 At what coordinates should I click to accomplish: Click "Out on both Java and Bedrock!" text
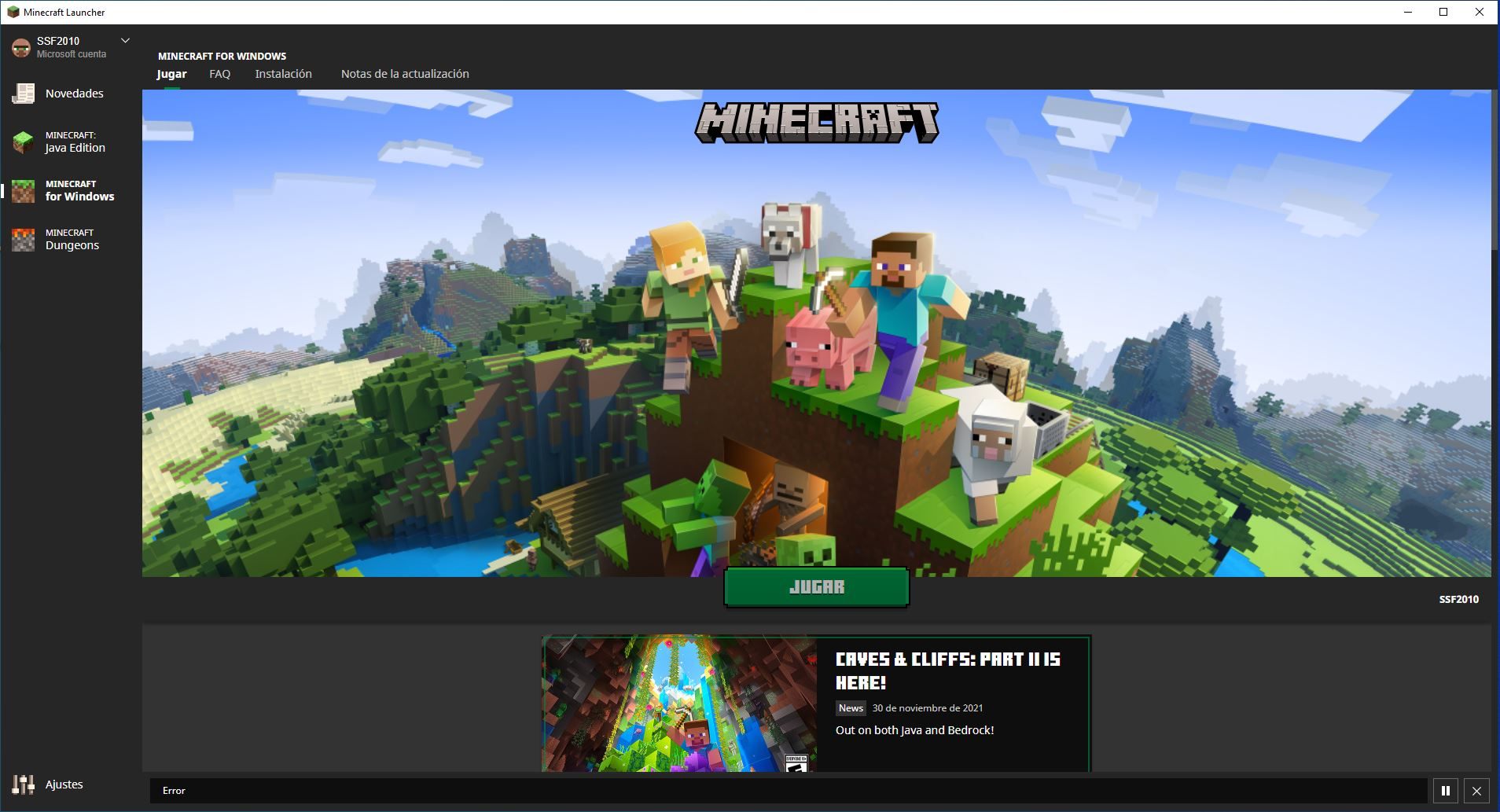[x=915, y=730]
